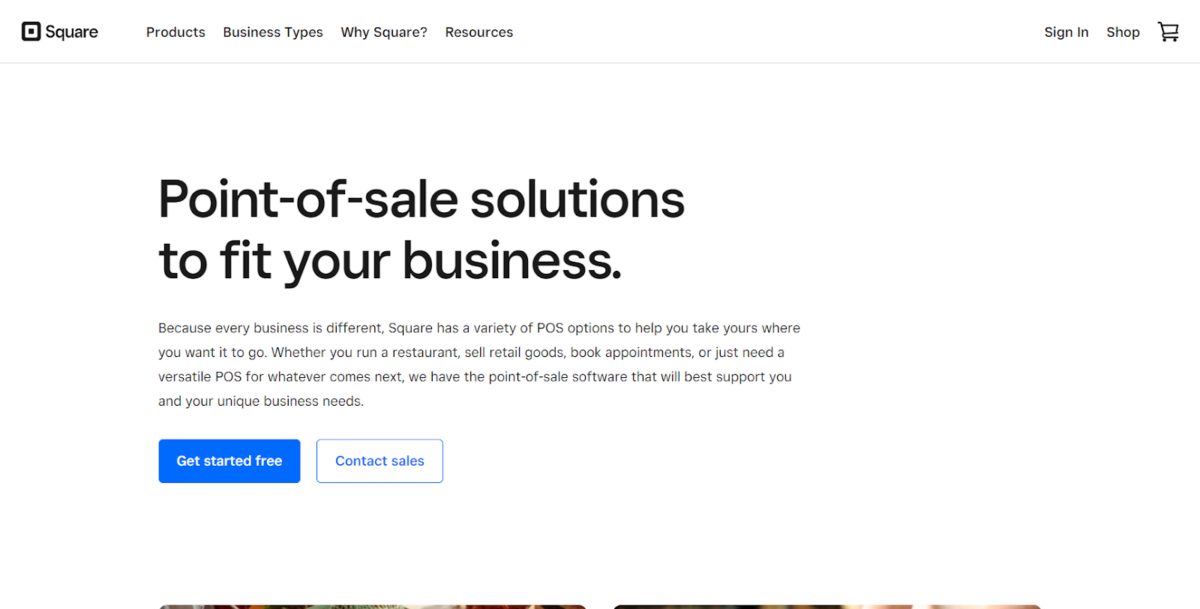Viewport: 1200px width, 609px height.
Task: Select the bottom-left image thumbnail
Action: [372, 605]
